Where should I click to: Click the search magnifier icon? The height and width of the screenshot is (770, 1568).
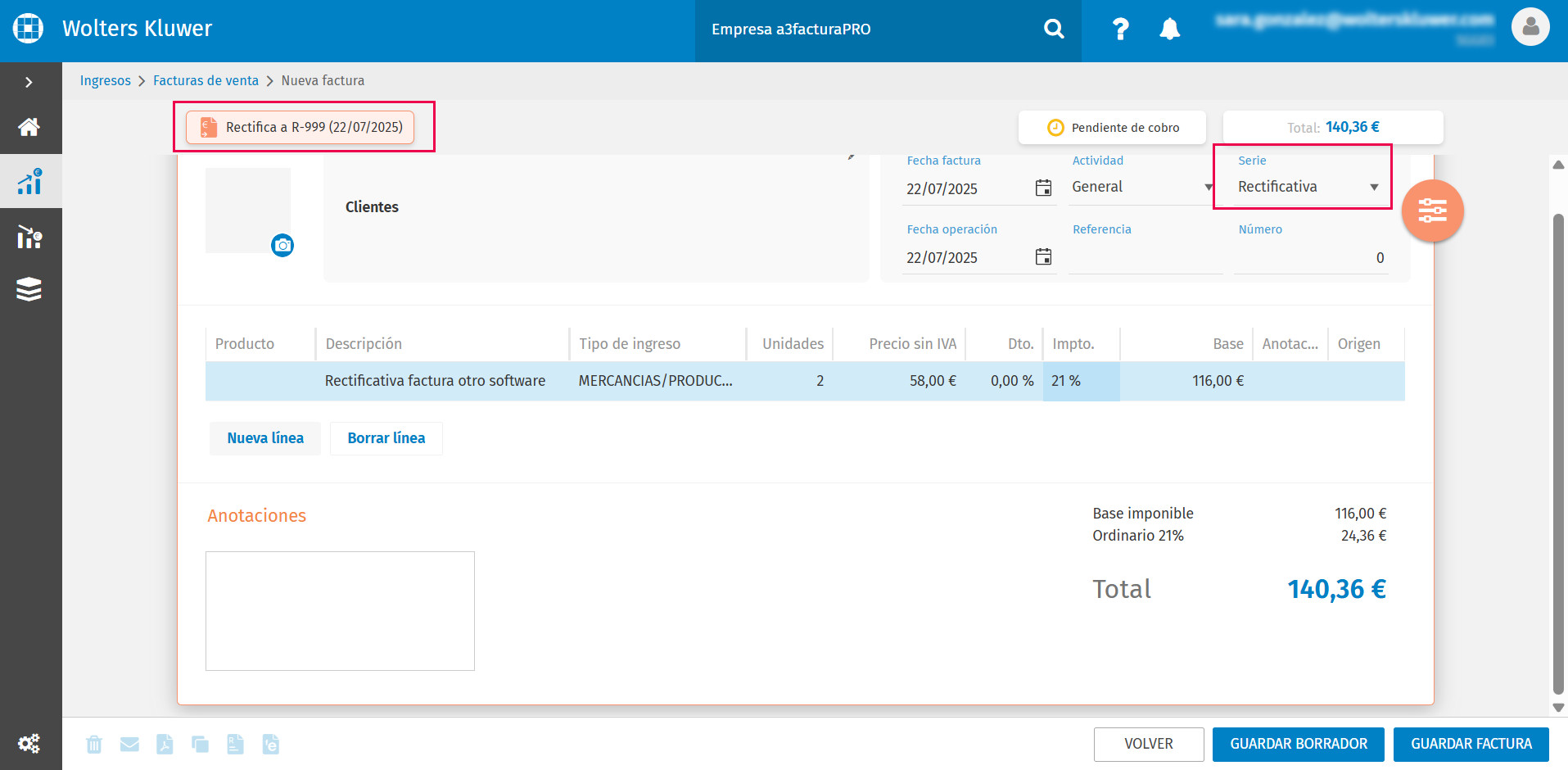pos(1054,29)
